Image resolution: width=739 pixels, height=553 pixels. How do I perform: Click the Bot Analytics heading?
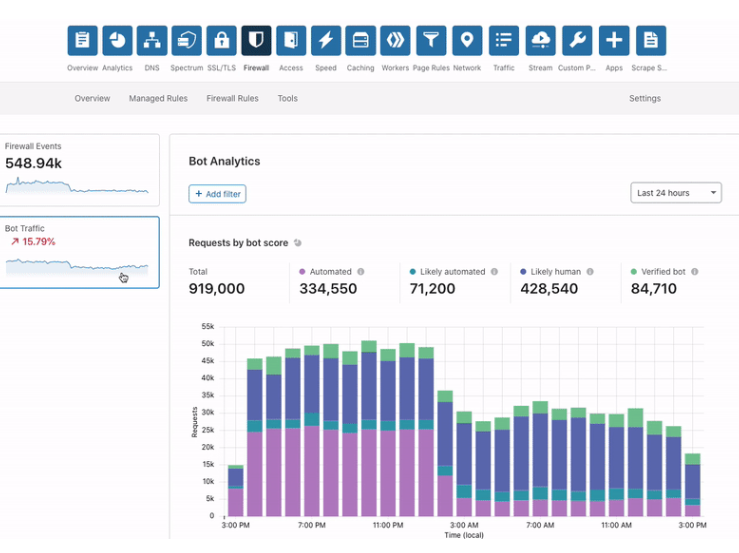point(224,161)
